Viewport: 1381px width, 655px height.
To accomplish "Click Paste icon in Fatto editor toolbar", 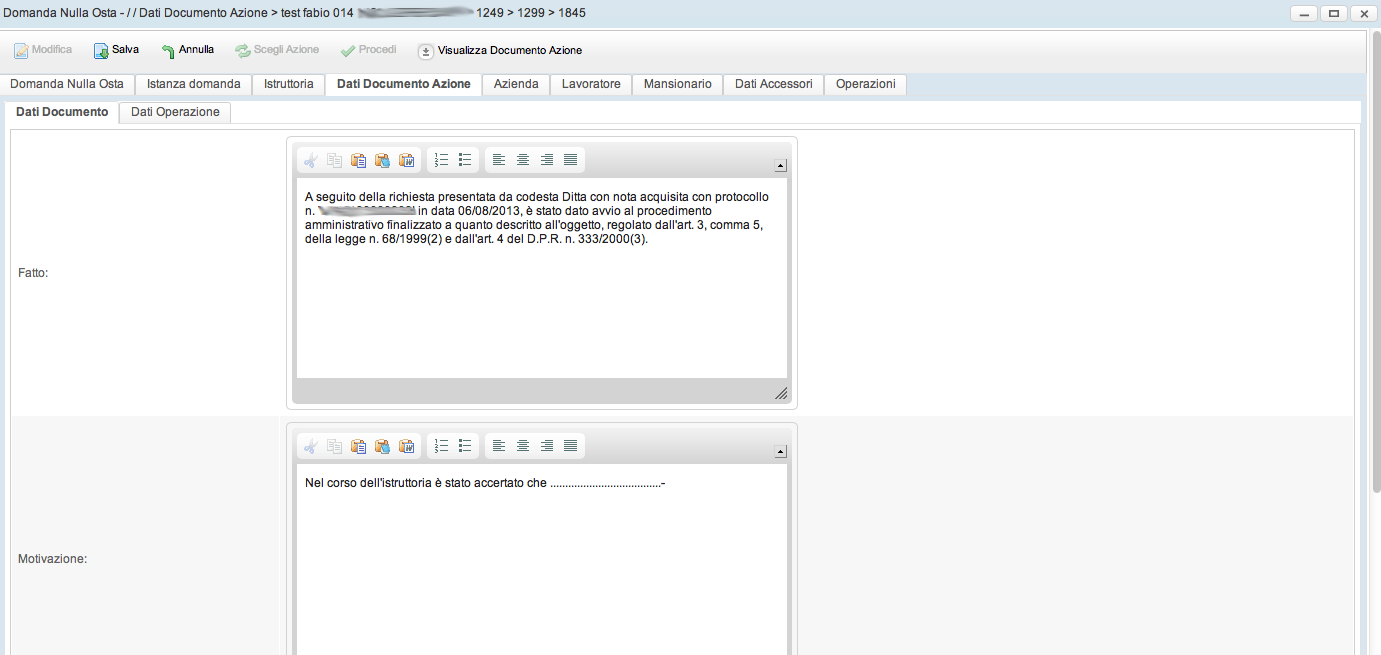I will tap(358, 160).
